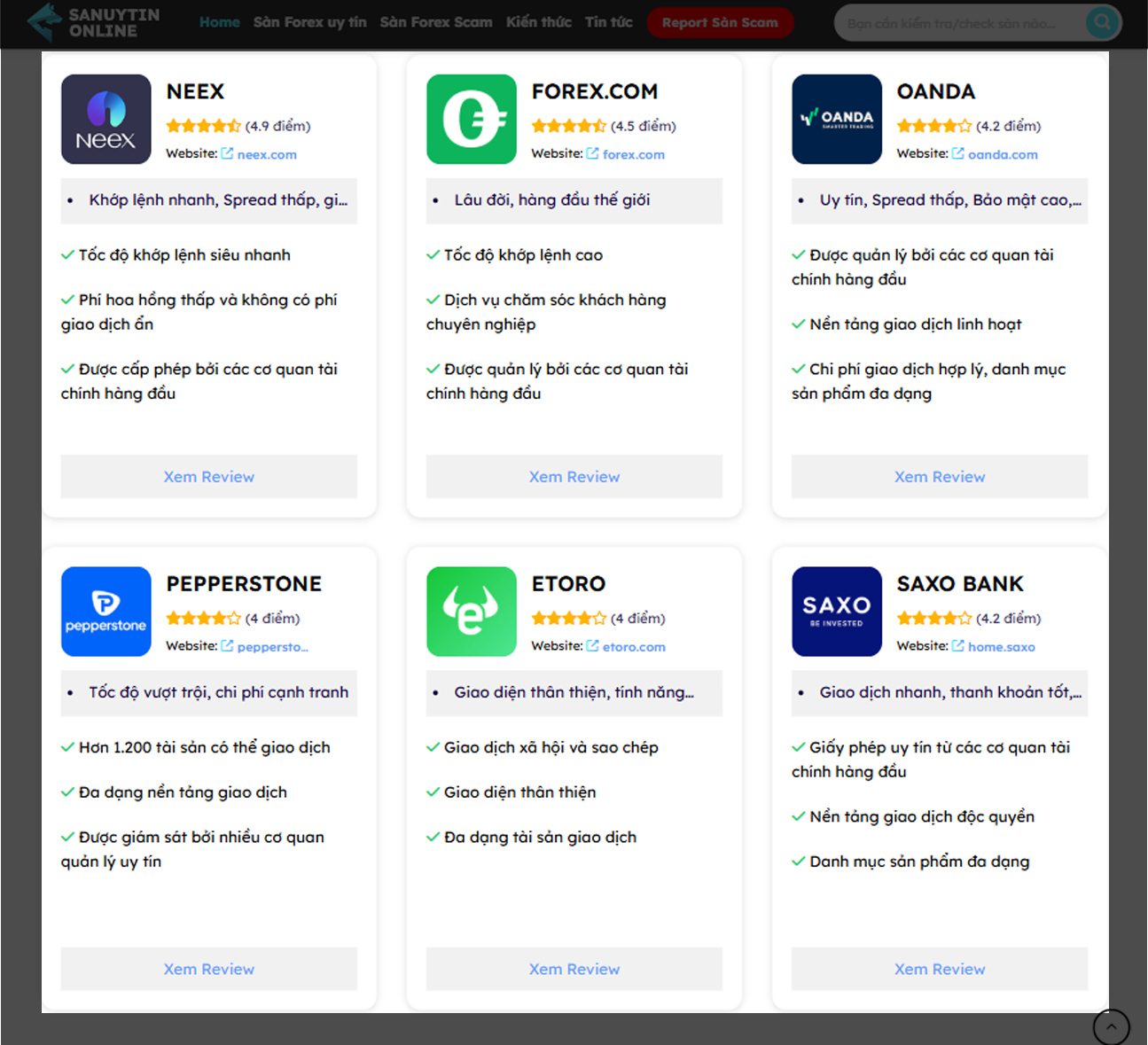The width and height of the screenshot is (1148, 1045).
Task: Open the OANDA broker logo
Action: coord(837,120)
